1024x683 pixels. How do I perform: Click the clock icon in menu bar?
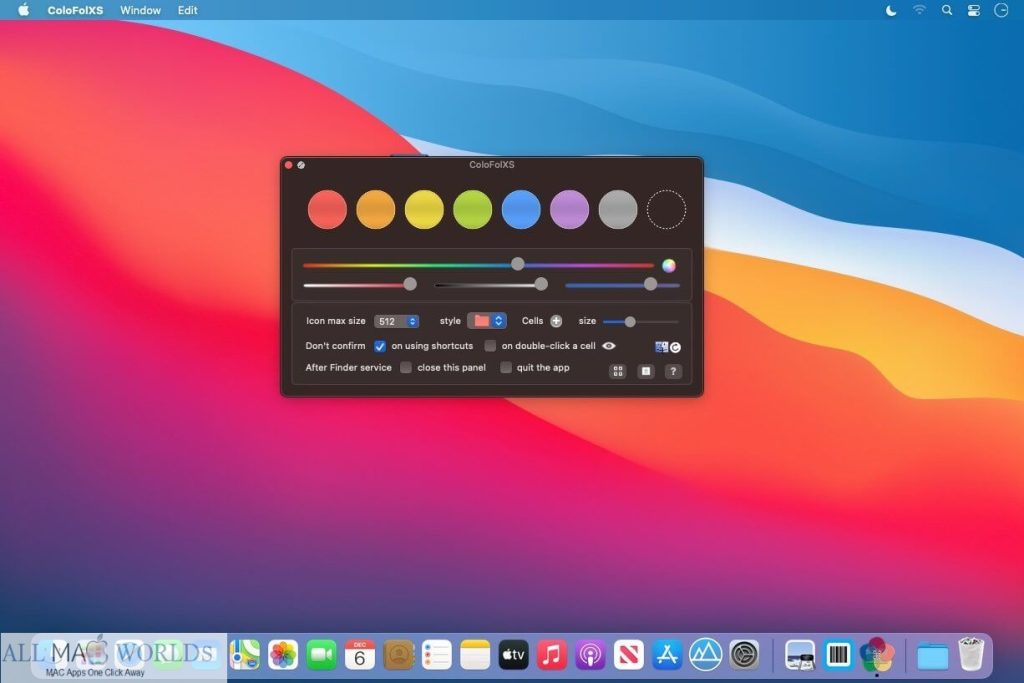click(1001, 10)
